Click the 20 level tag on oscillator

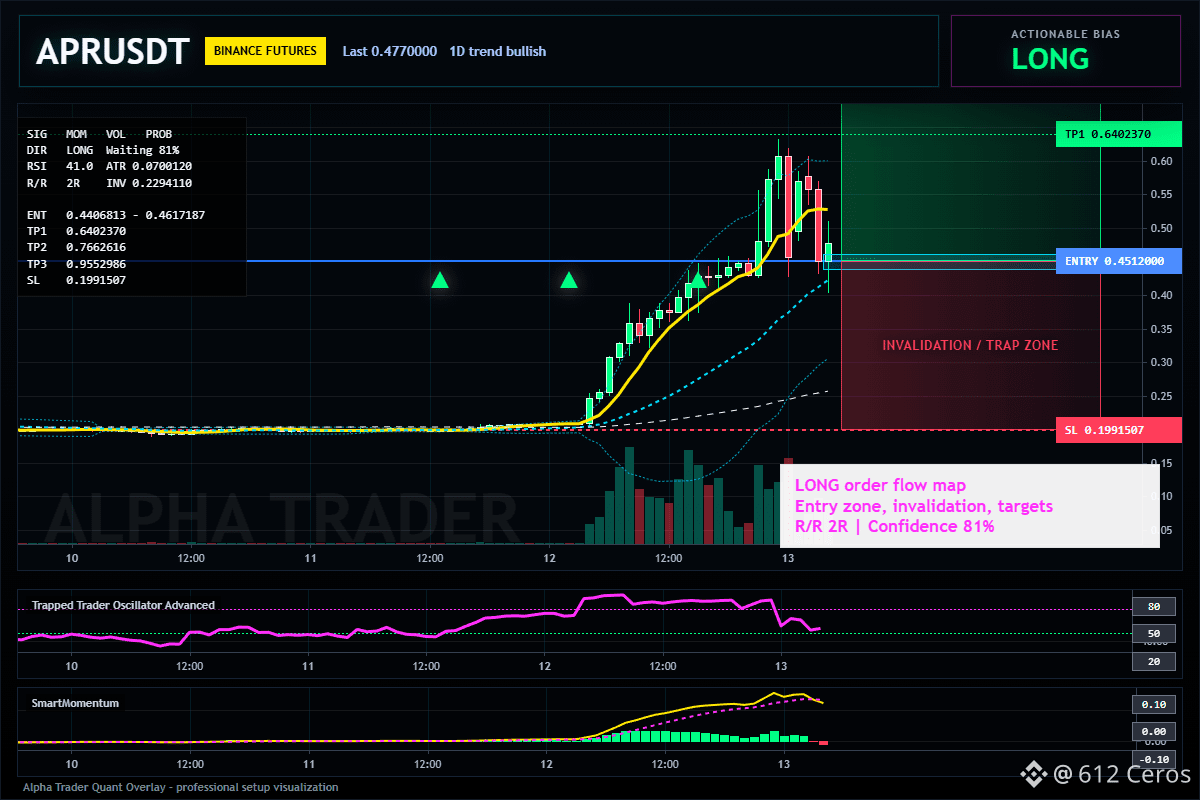(x=1153, y=662)
